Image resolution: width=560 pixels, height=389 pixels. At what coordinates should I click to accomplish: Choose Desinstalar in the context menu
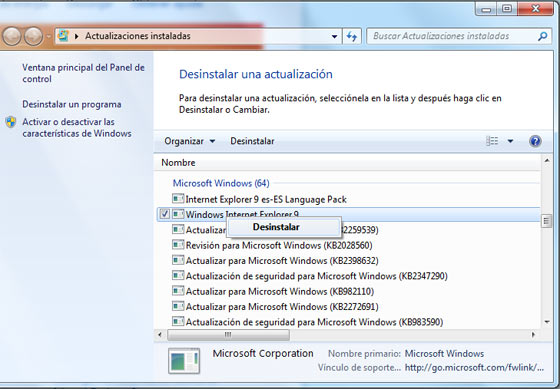coord(284,227)
